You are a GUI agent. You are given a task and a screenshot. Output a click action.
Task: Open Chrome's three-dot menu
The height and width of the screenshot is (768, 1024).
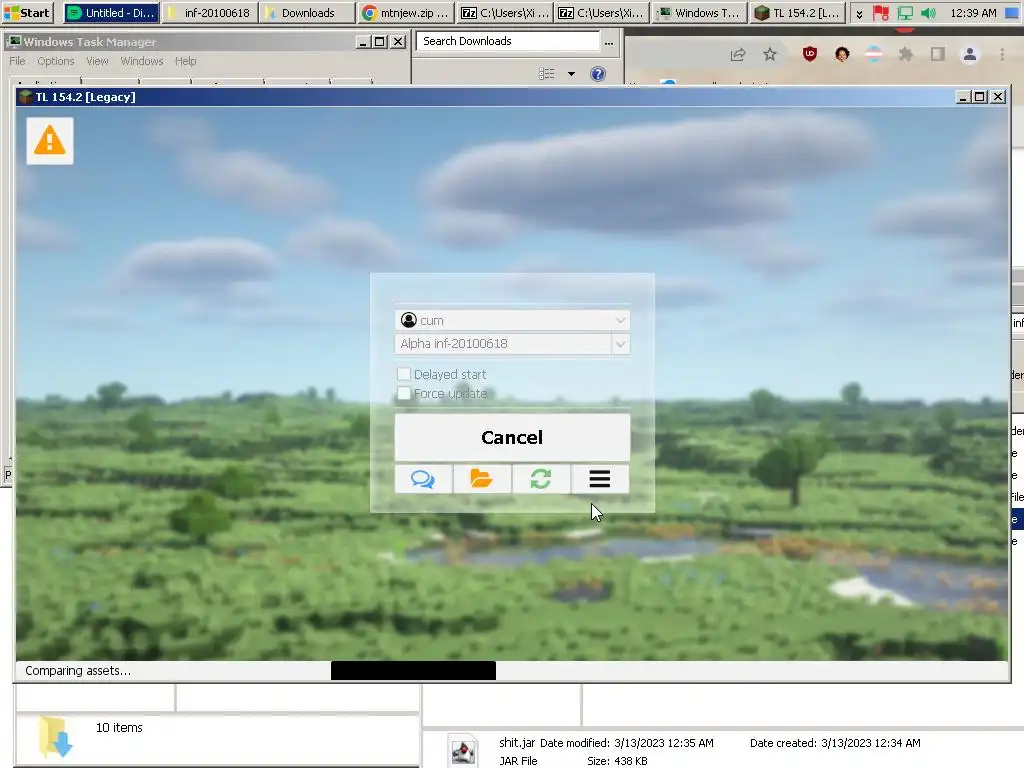[1002, 54]
